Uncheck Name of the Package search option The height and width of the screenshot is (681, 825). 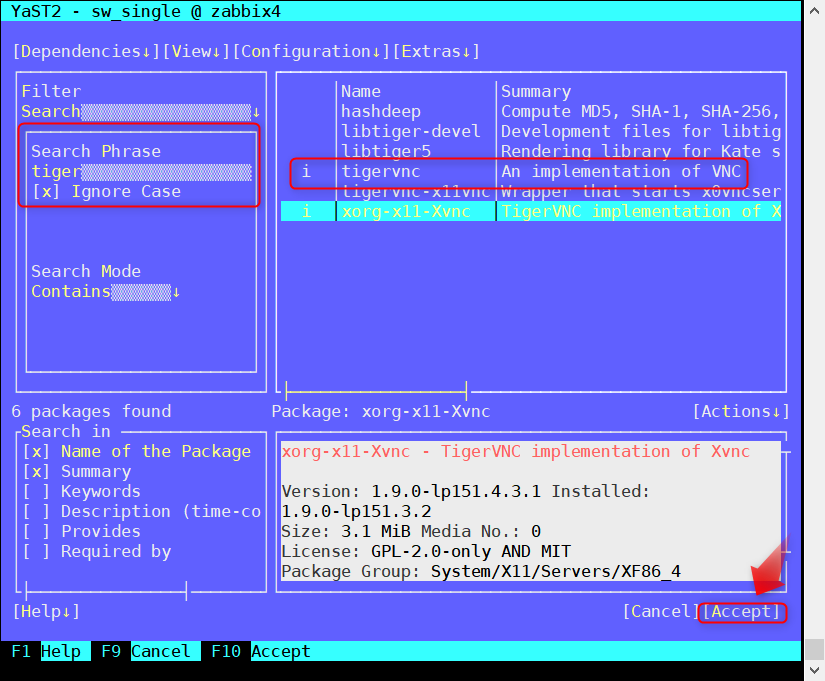pos(137,452)
